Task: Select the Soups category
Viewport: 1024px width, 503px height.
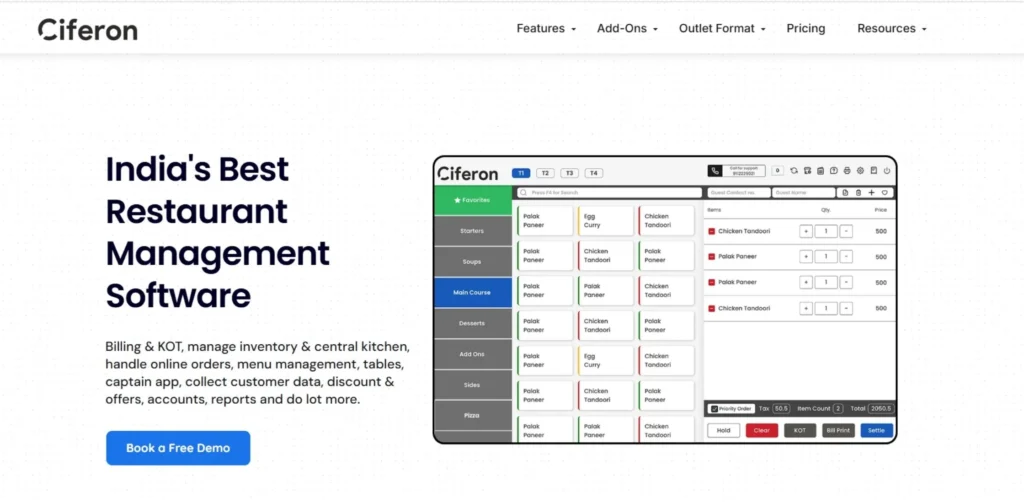Action: pyautogui.click(x=473, y=262)
